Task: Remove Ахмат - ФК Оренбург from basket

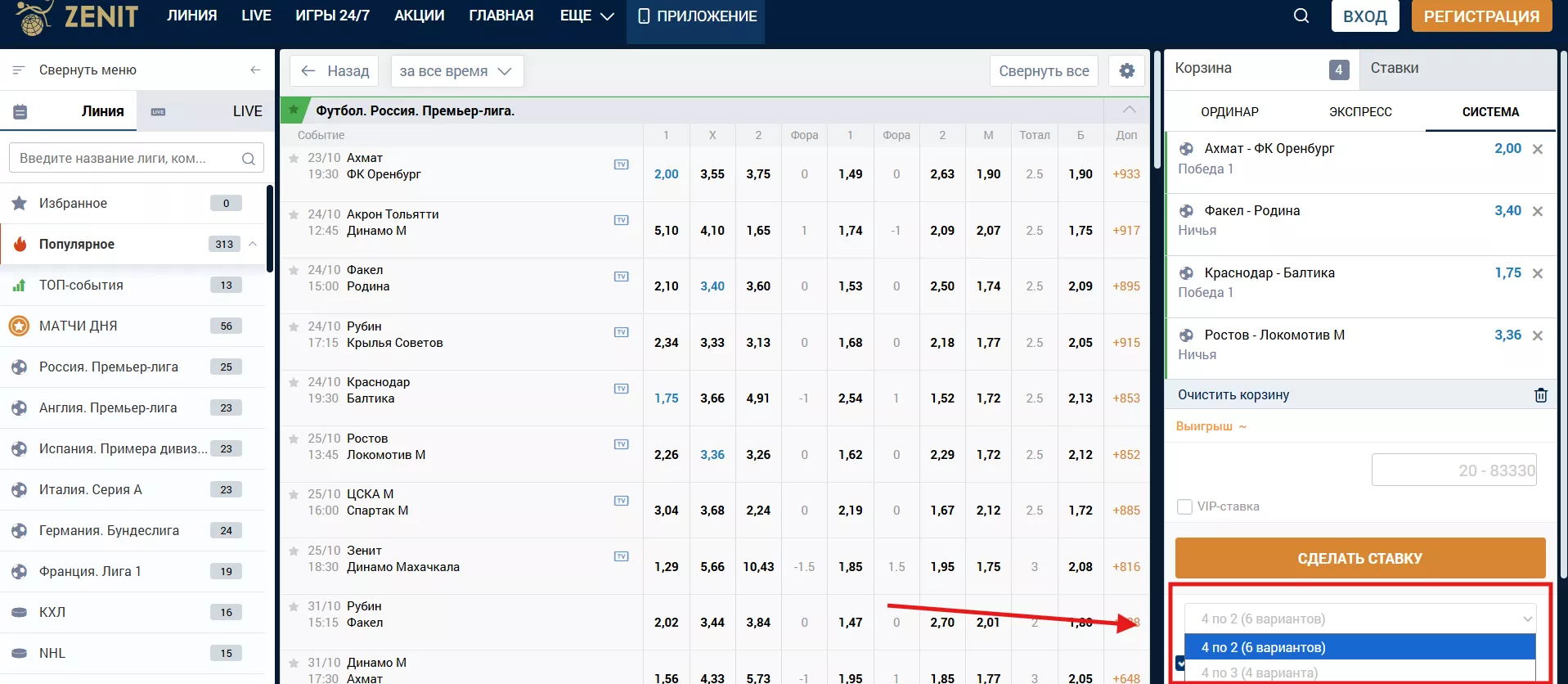Action: pos(1538,149)
